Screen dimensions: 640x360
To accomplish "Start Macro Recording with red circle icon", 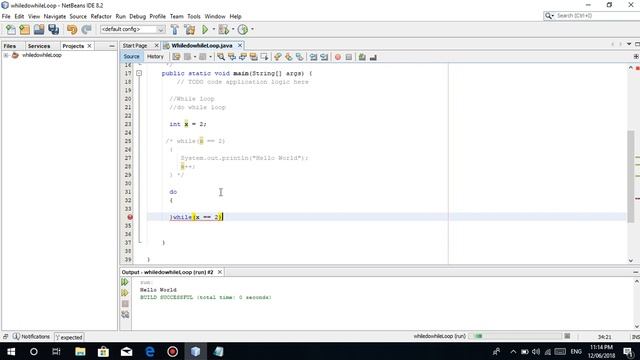I will 338,57.
